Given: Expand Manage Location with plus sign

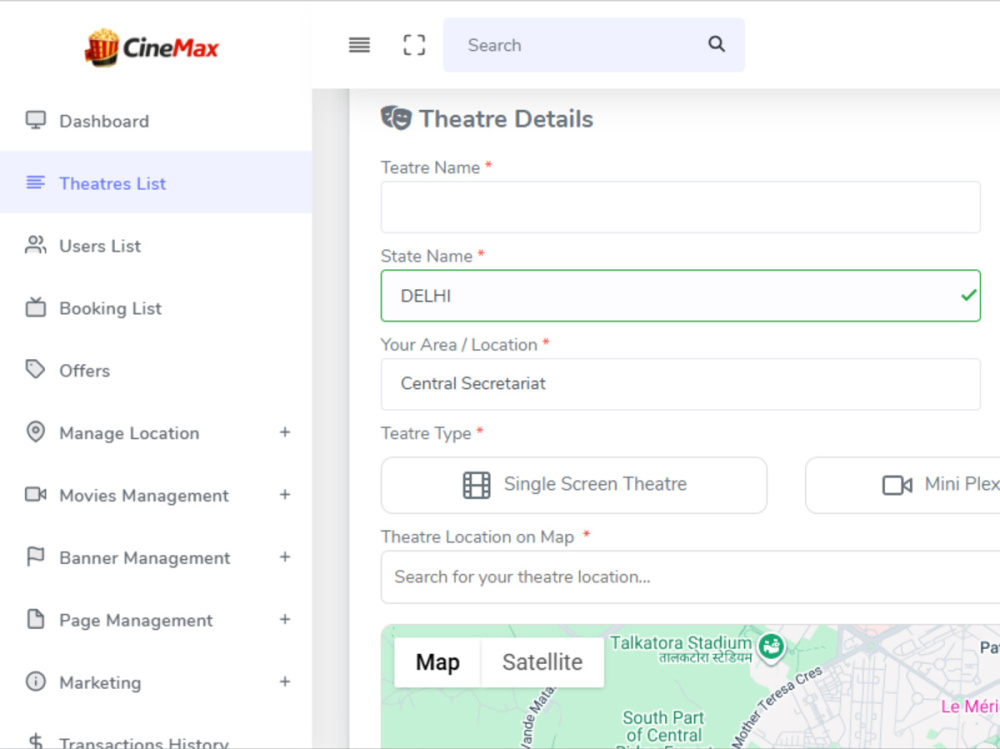Looking at the screenshot, I should (285, 432).
